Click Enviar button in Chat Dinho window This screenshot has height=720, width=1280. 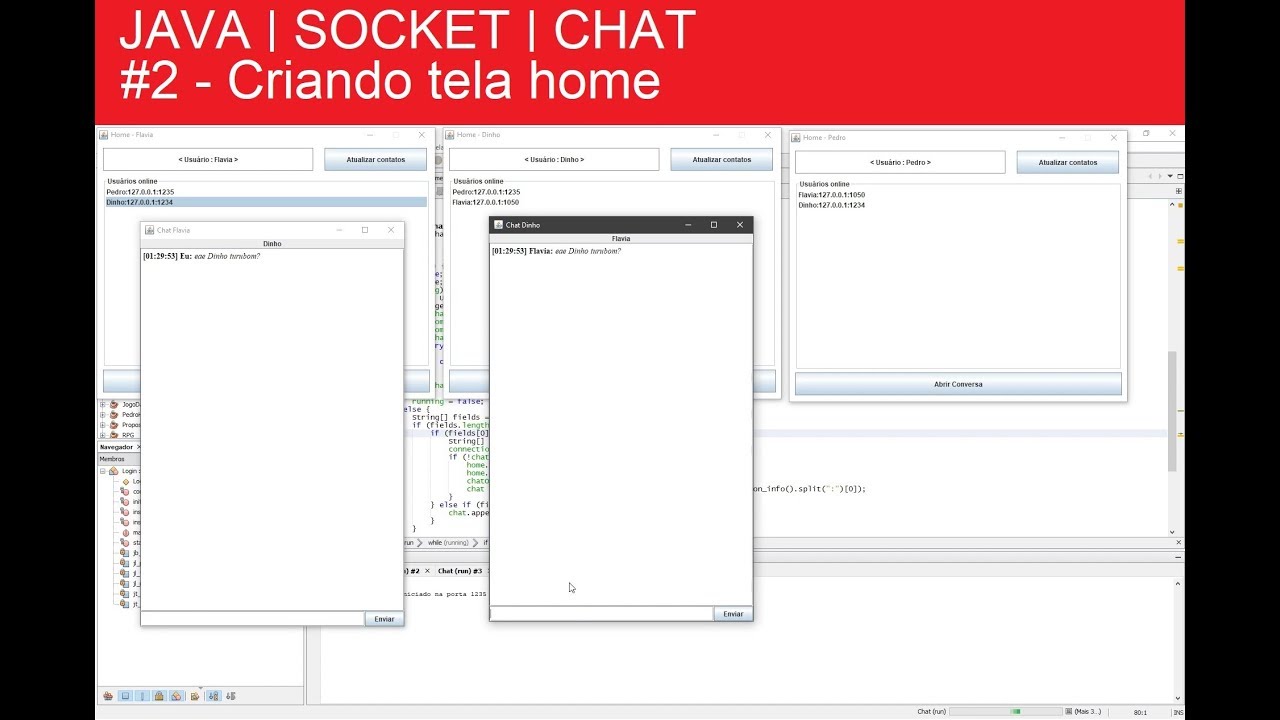(733, 614)
